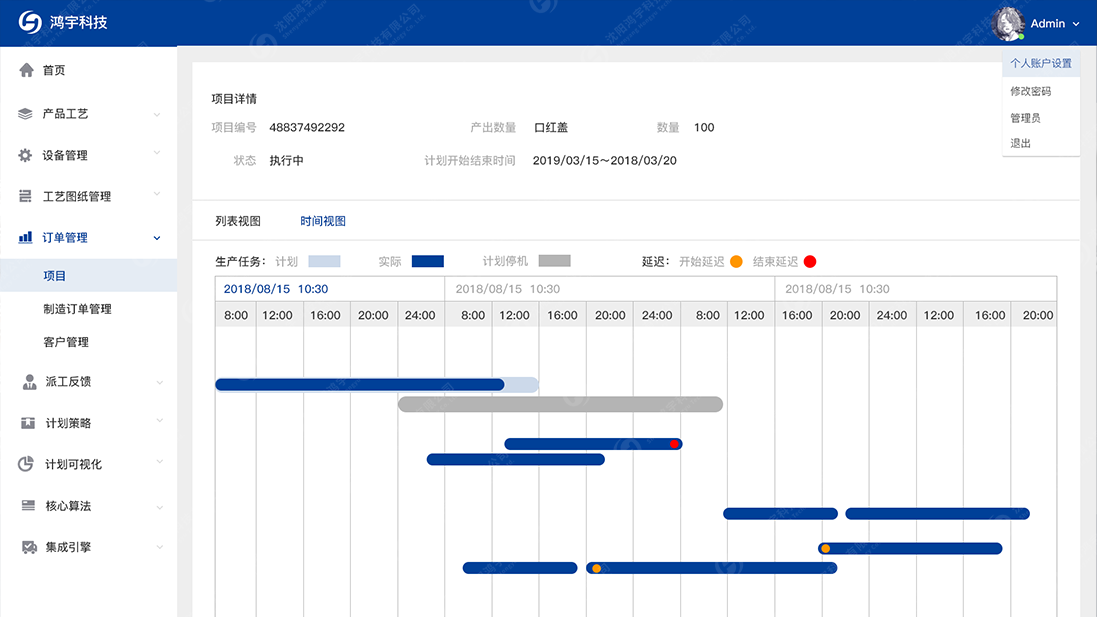Viewport: 1097px width, 617px height.
Task: Open 制造订单管理 in the sidebar
Action: 77,309
